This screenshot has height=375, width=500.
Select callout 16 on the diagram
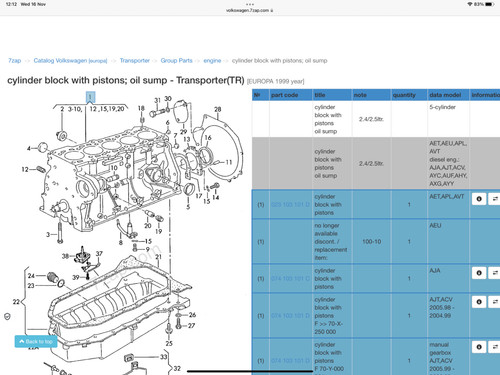point(208,138)
